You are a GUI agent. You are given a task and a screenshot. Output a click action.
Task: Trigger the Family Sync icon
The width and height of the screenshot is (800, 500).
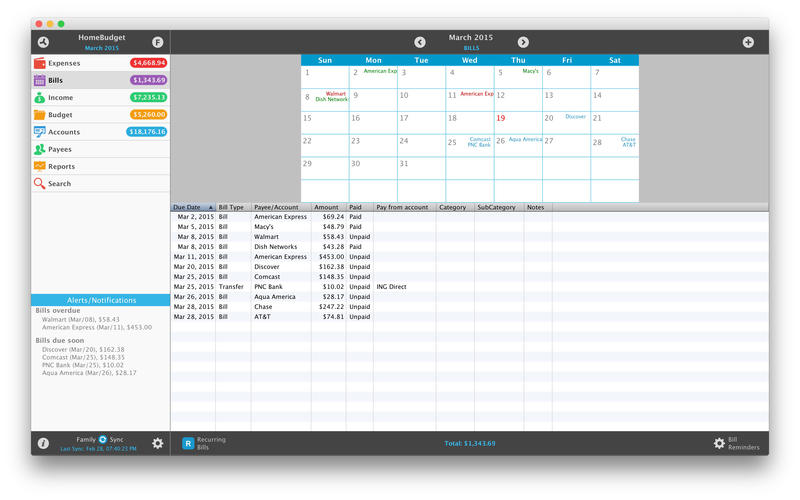102,439
